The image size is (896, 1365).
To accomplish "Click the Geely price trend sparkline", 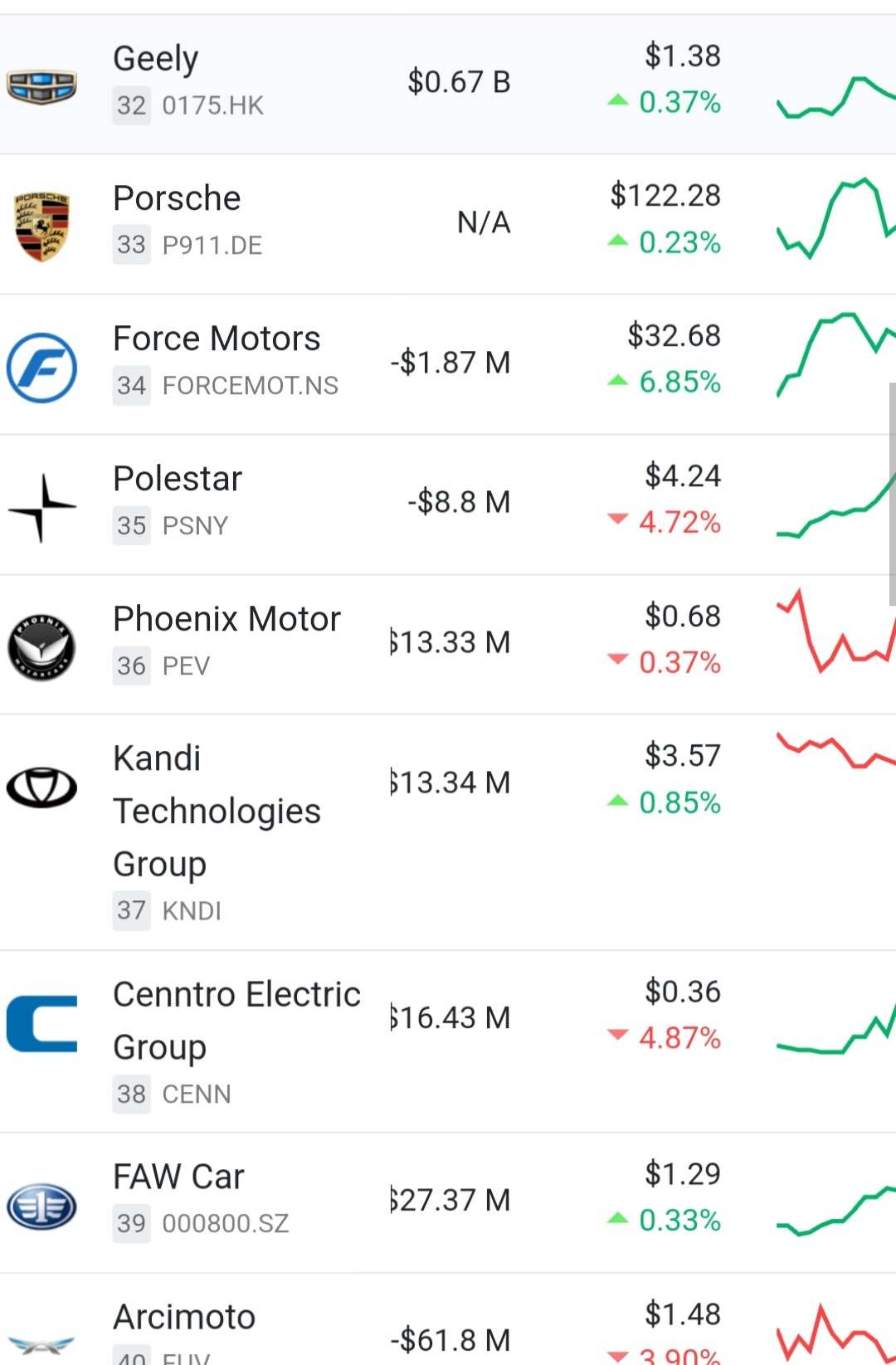I will click(836, 97).
